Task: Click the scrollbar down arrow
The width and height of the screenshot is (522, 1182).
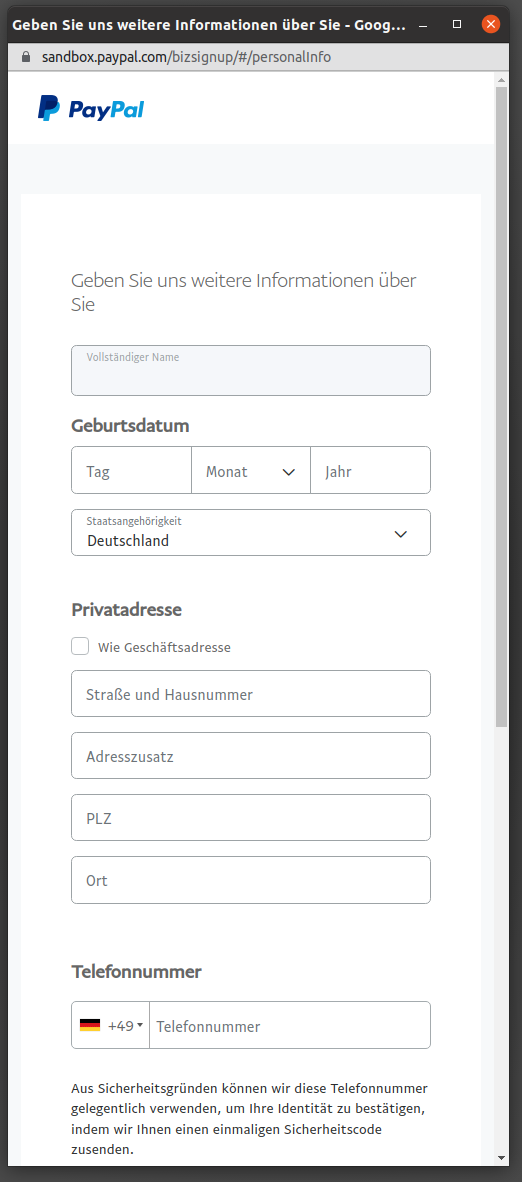Action: 502,1157
